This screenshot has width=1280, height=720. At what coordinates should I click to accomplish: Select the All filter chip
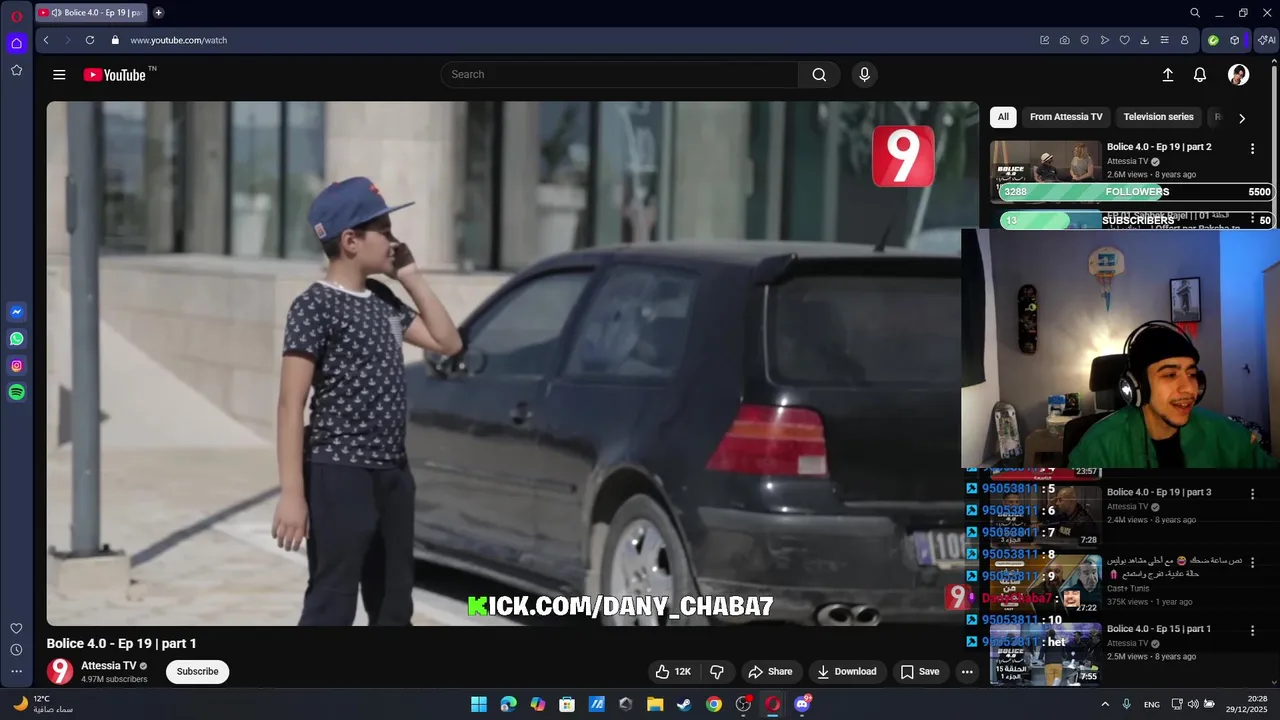point(1003,117)
